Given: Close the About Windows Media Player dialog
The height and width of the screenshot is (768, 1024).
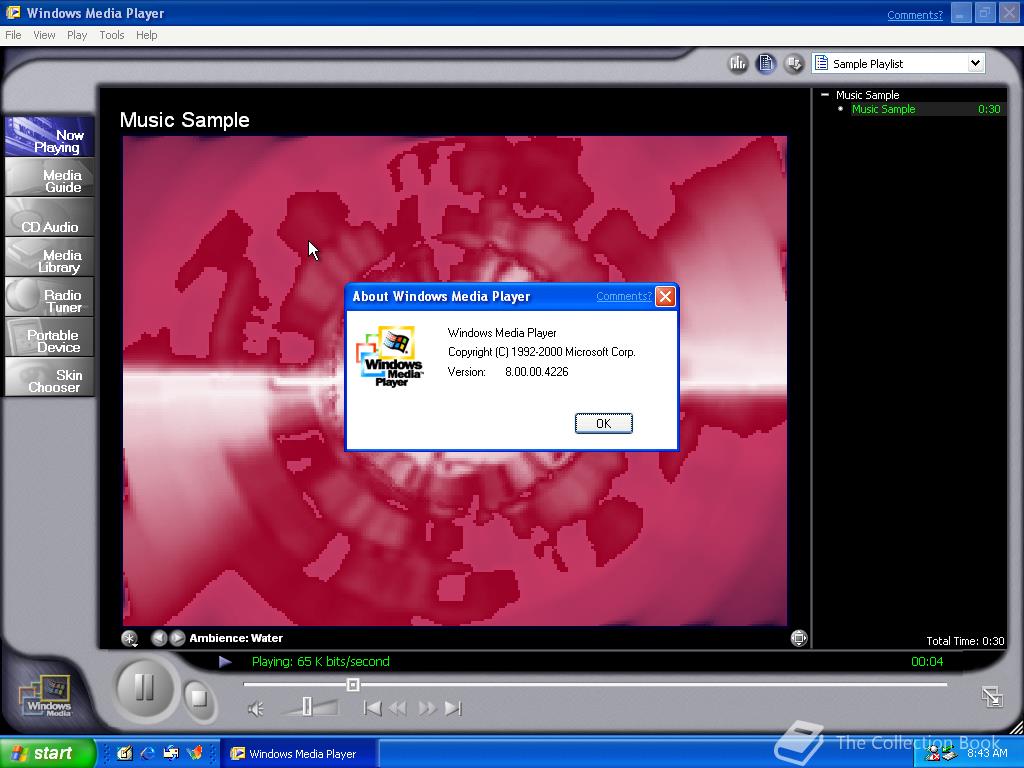Looking at the screenshot, I should coord(665,297).
